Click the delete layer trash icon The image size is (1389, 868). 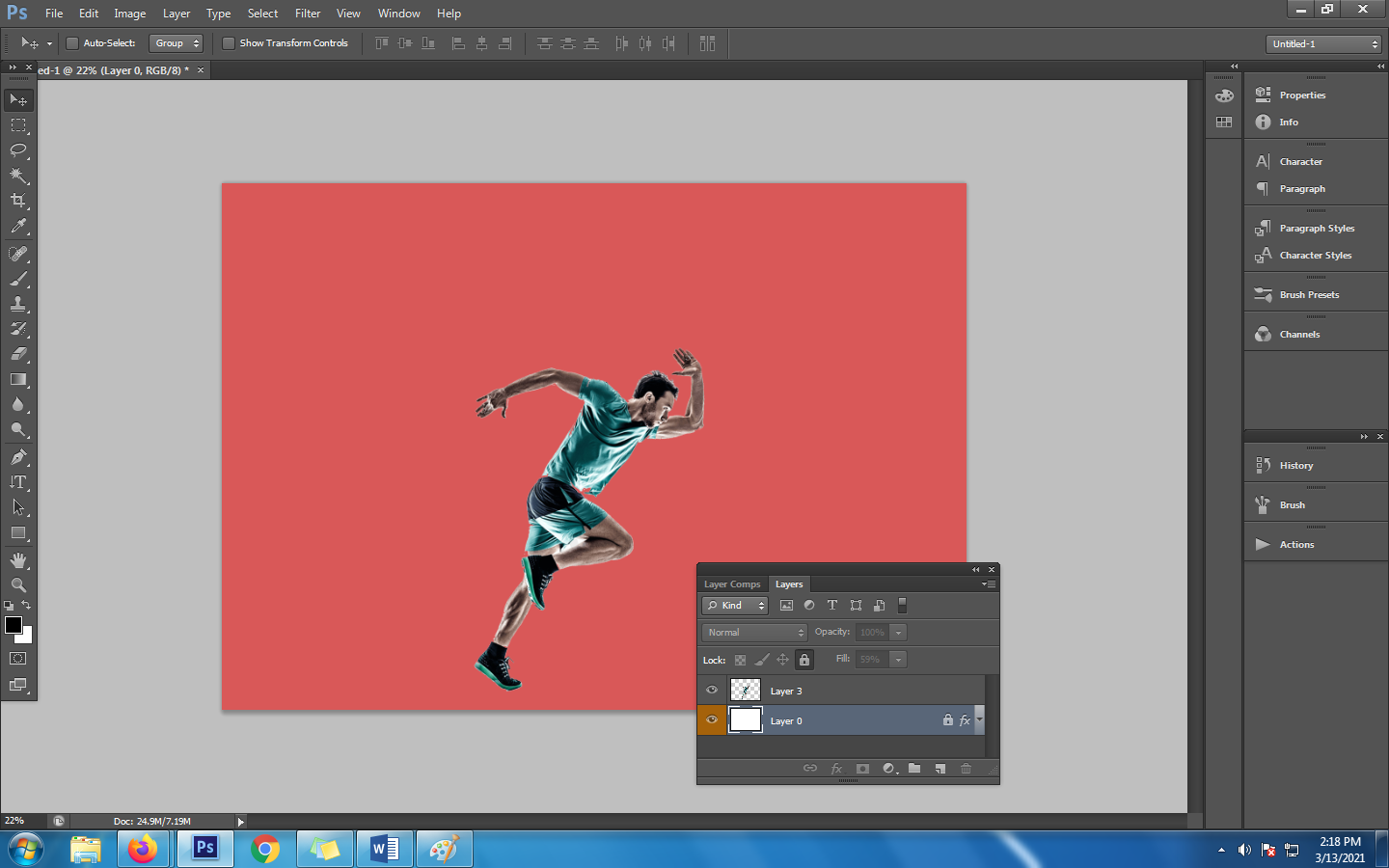pyautogui.click(x=966, y=769)
